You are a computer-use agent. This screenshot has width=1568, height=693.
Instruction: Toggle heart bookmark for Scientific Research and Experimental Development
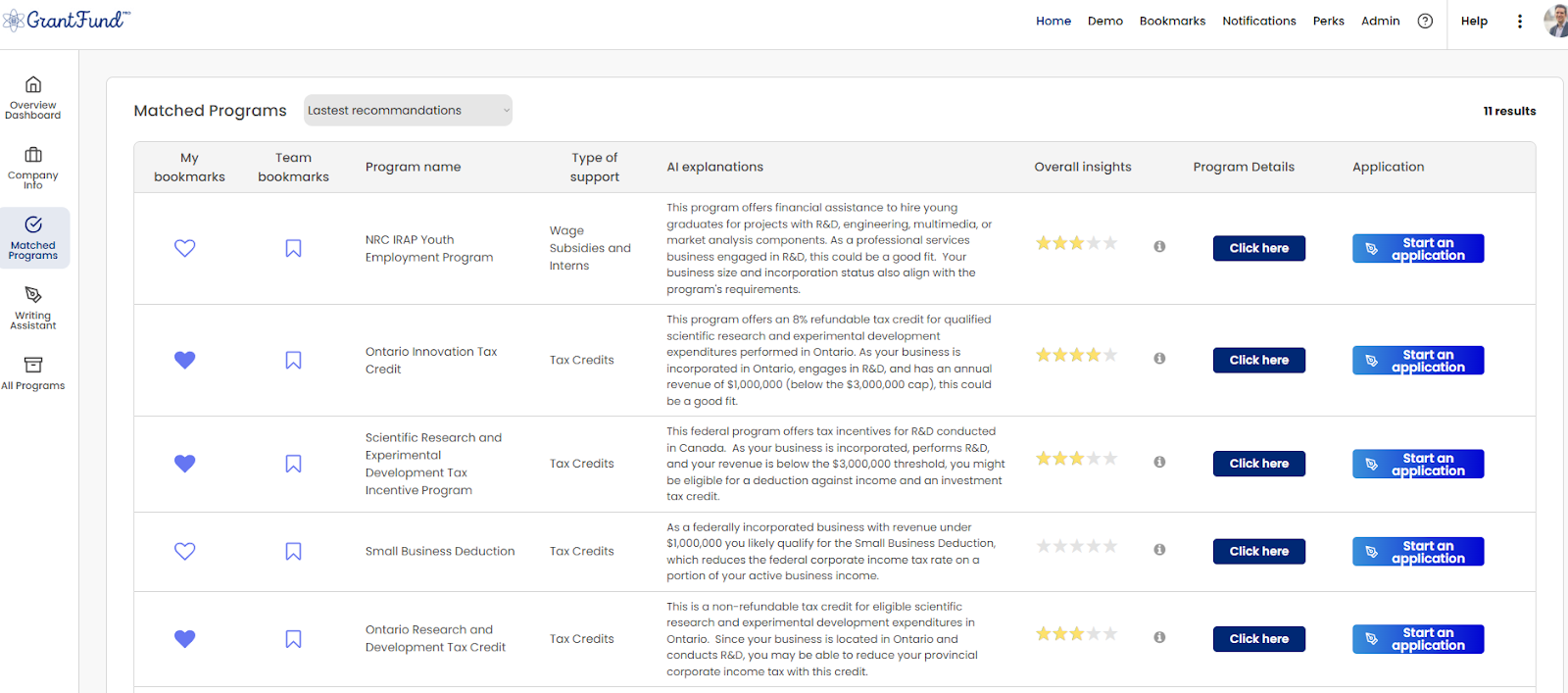pos(185,464)
